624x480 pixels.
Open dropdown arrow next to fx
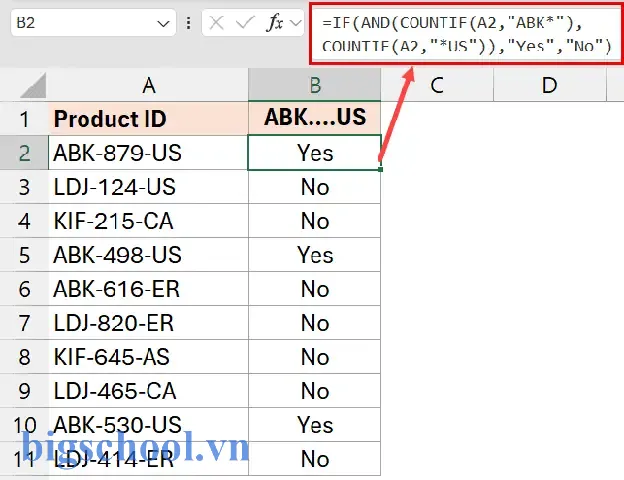[296, 23]
